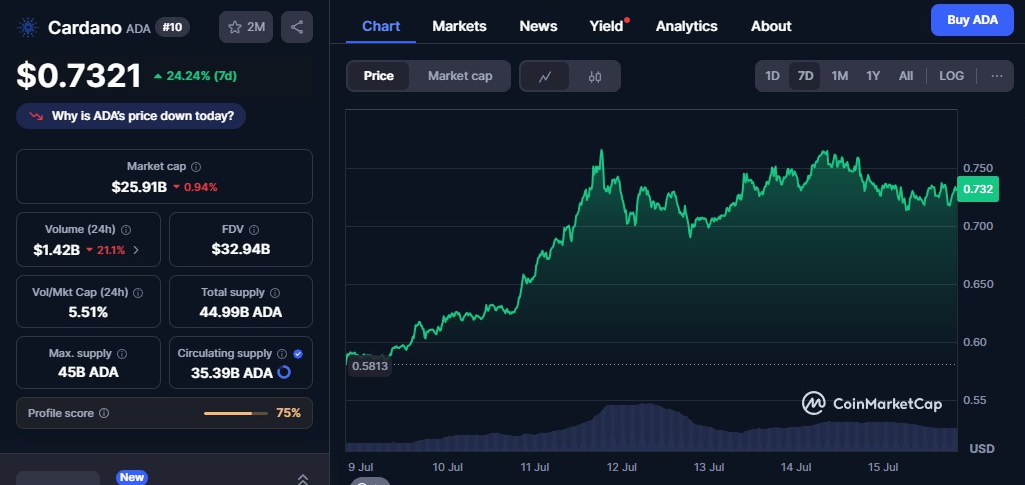Click the 75% profile score value
Image resolution: width=1025 pixels, height=485 pixels.
click(288, 413)
